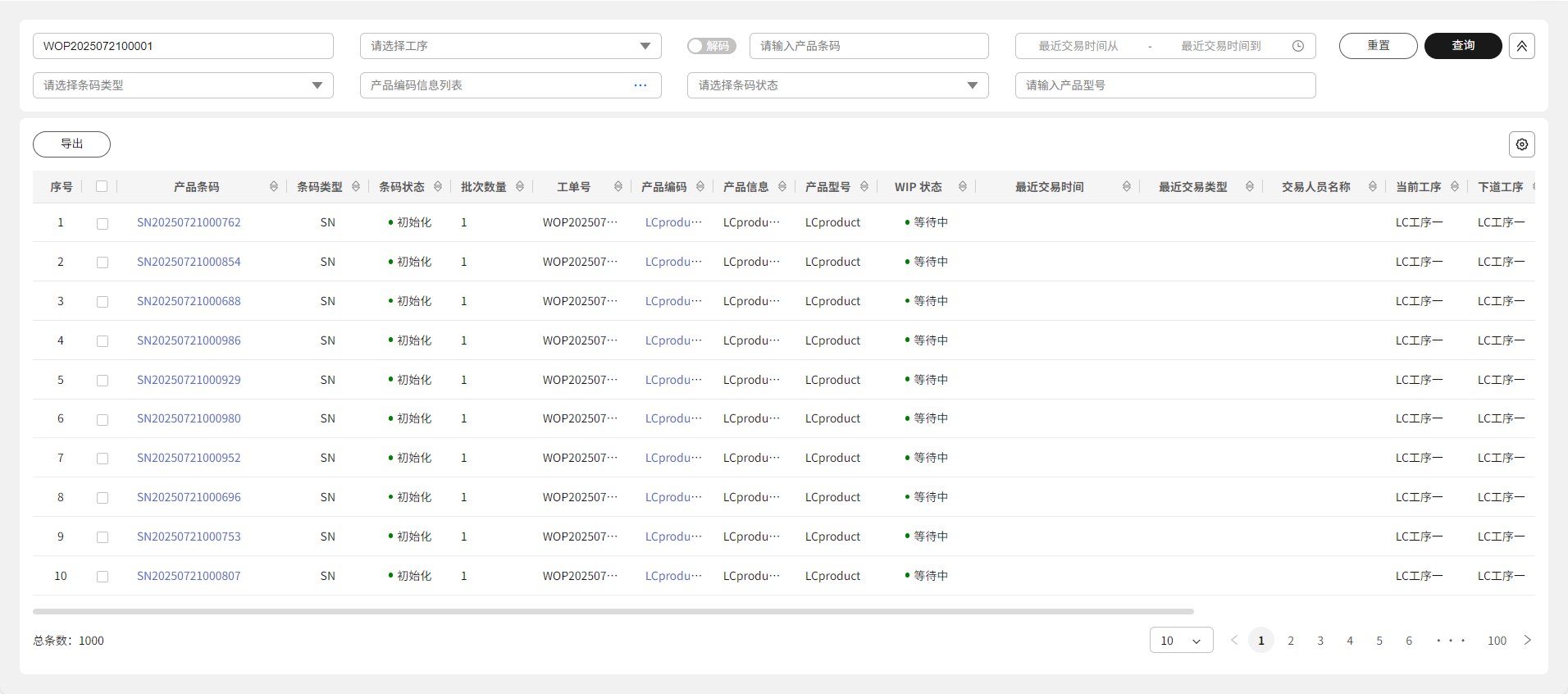Check row SN20250721000929 checkbox
This screenshot has width=1568, height=694.
pos(103,381)
